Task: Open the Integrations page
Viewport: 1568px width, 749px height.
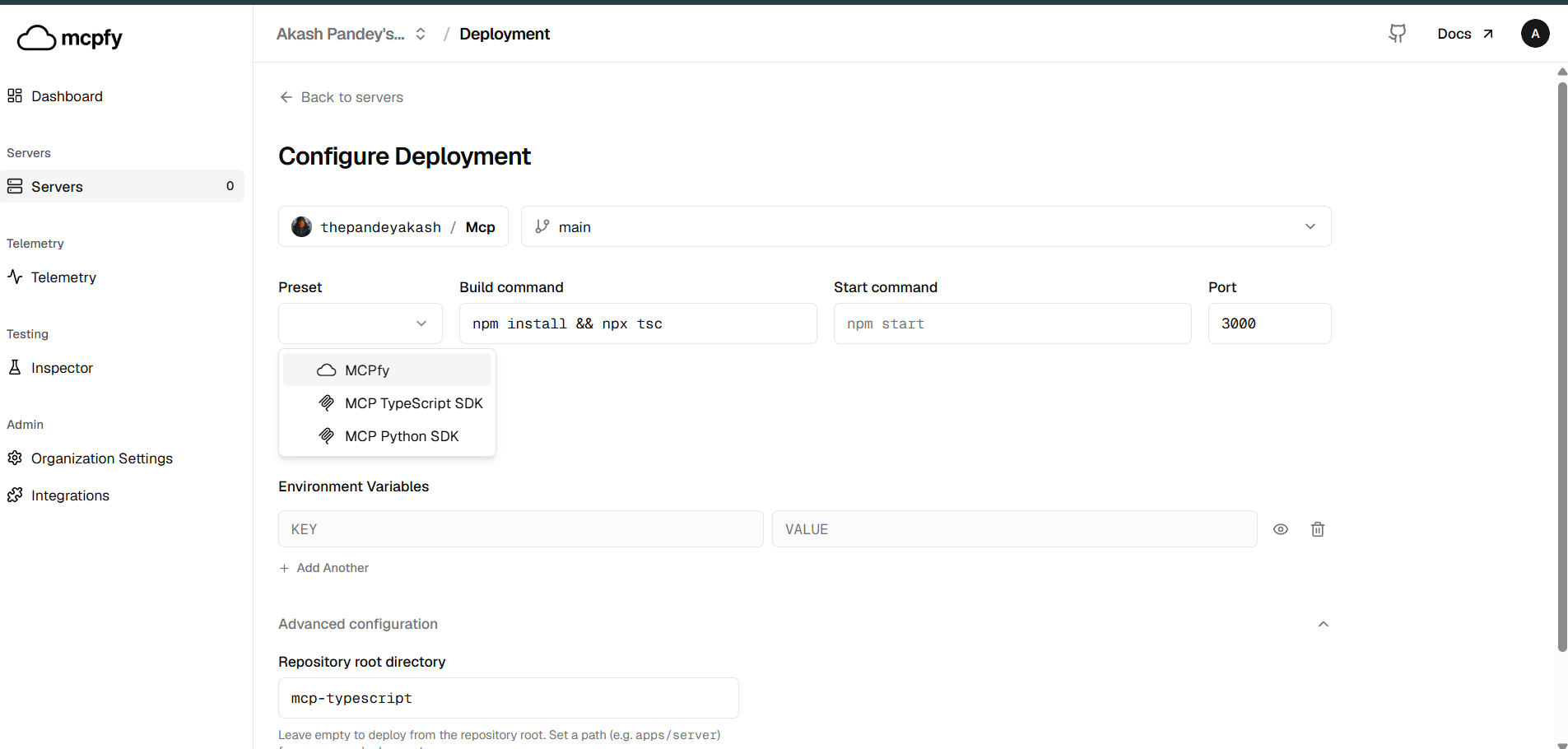Action: point(123,495)
